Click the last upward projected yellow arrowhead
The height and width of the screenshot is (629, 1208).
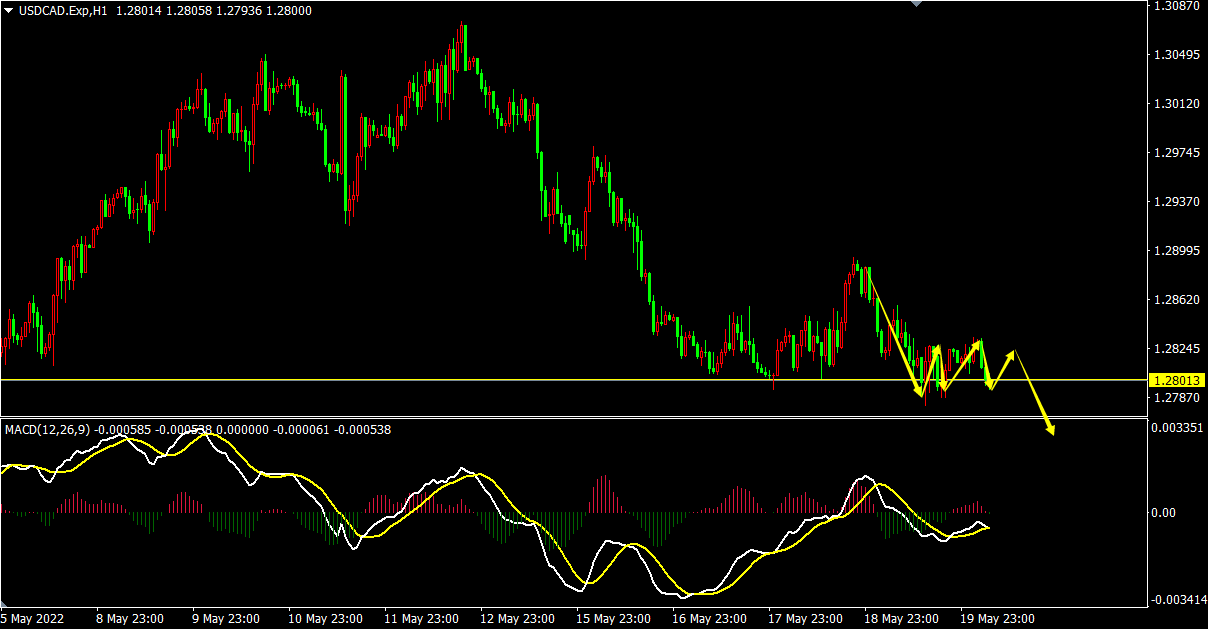pyautogui.click(x=1012, y=354)
